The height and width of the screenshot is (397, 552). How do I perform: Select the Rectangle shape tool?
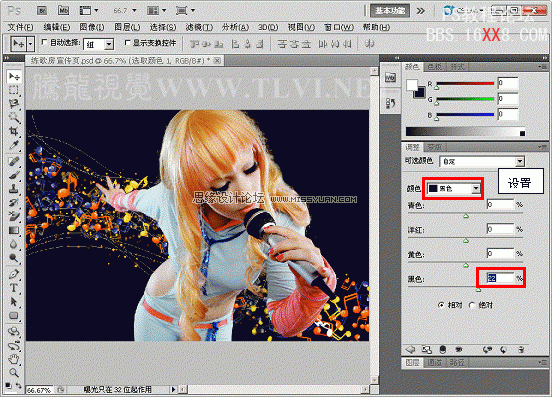[14, 316]
